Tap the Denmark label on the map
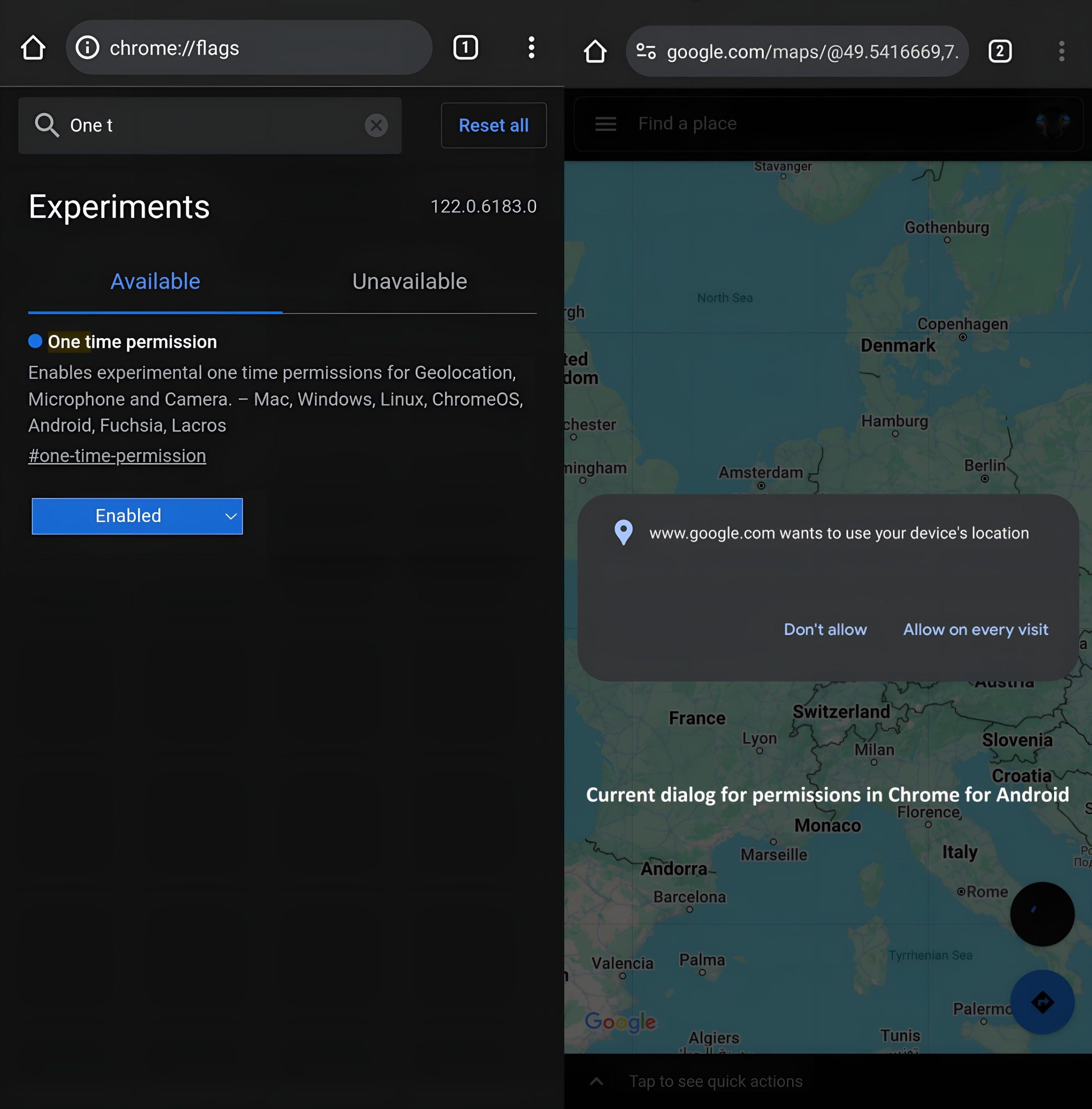Image resolution: width=1092 pixels, height=1109 pixels. 897,346
